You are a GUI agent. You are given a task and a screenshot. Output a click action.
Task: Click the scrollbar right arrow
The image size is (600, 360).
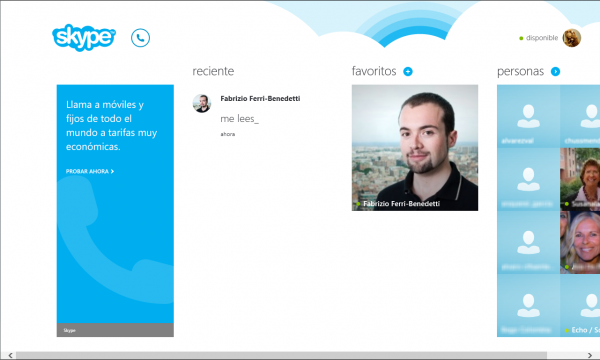coord(590,355)
